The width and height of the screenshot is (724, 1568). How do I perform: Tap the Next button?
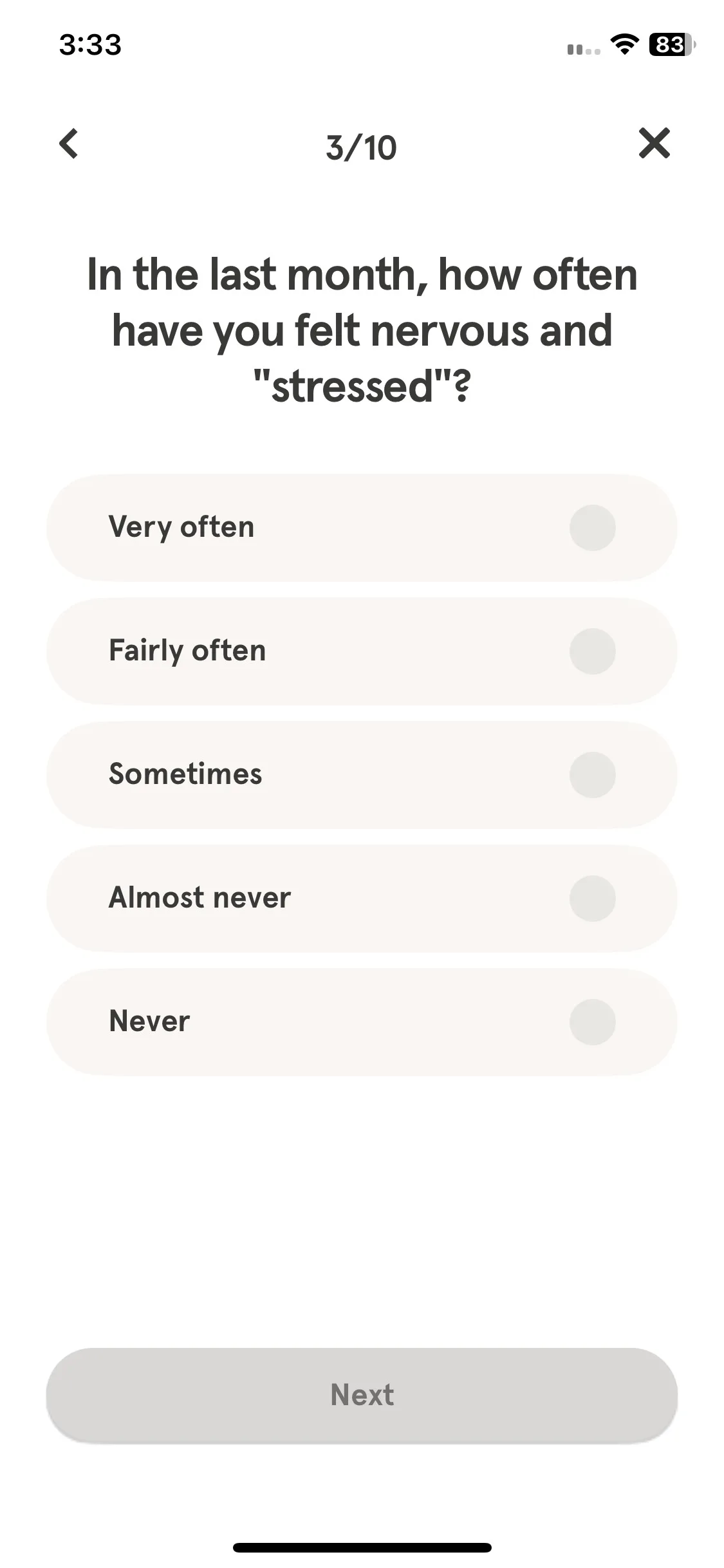point(362,1395)
